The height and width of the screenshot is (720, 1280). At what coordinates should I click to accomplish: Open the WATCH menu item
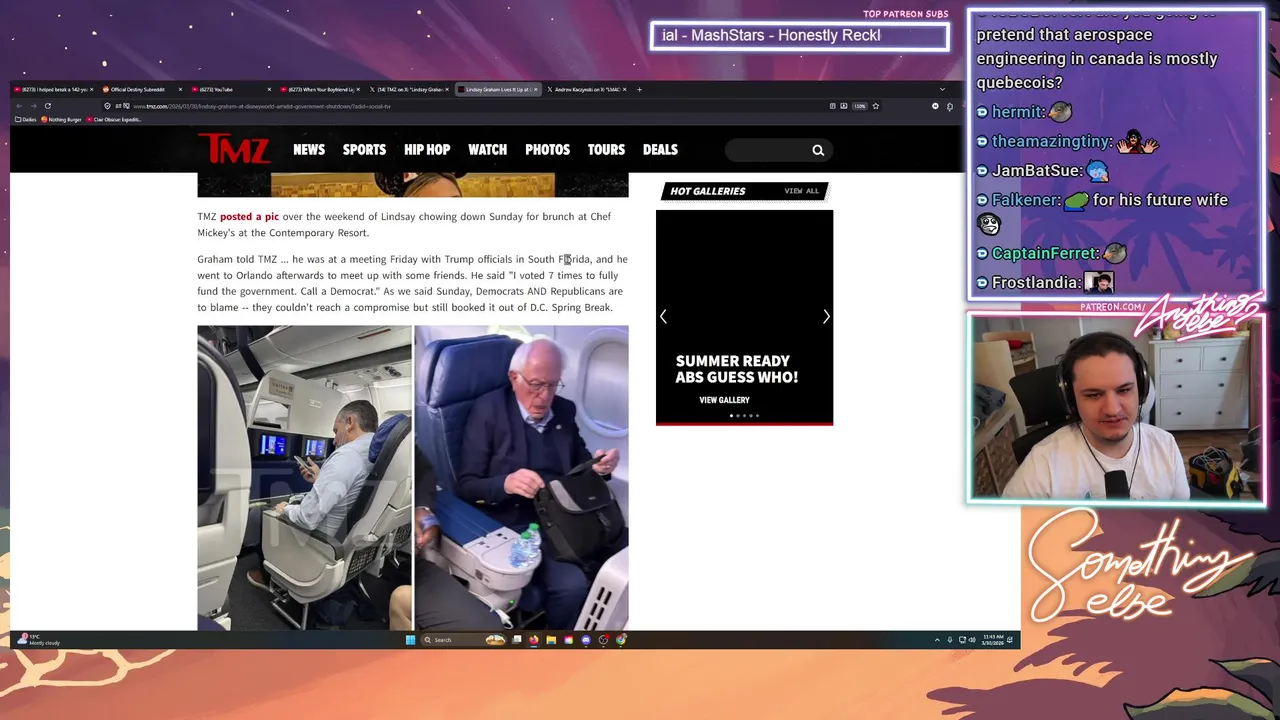488,149
